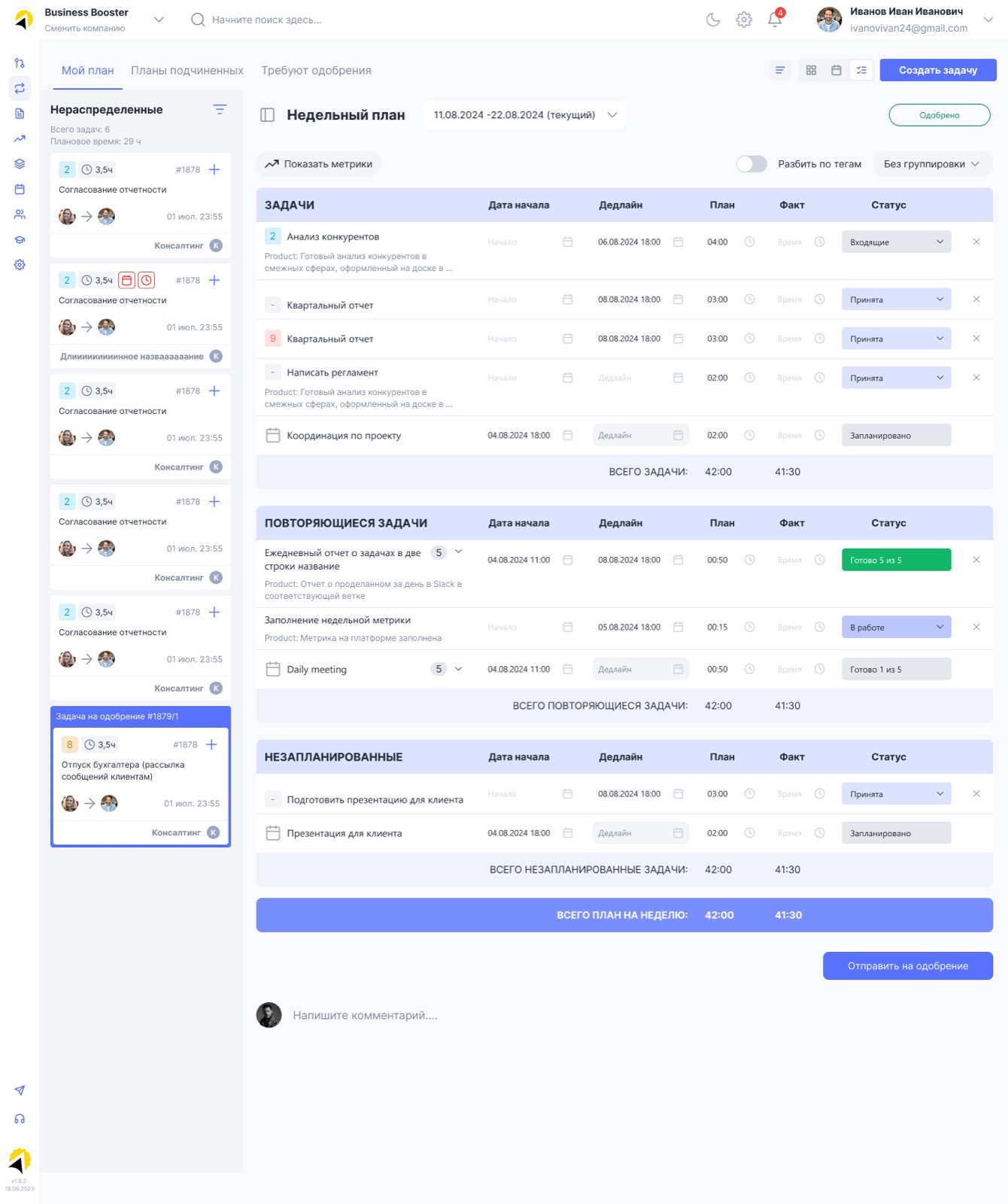Viewport: 1008px width, 1204px height.
Task: Click Показать метрики button
Action: 318,164
